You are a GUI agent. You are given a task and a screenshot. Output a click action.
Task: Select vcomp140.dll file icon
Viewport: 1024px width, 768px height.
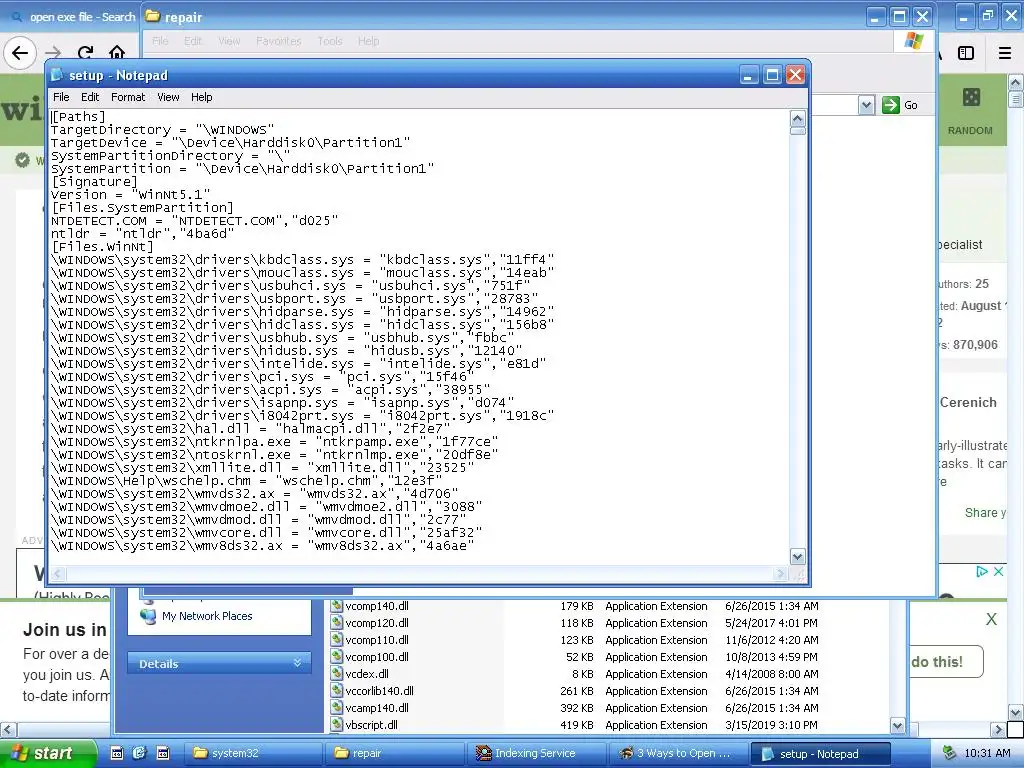[x=336, y=606]
